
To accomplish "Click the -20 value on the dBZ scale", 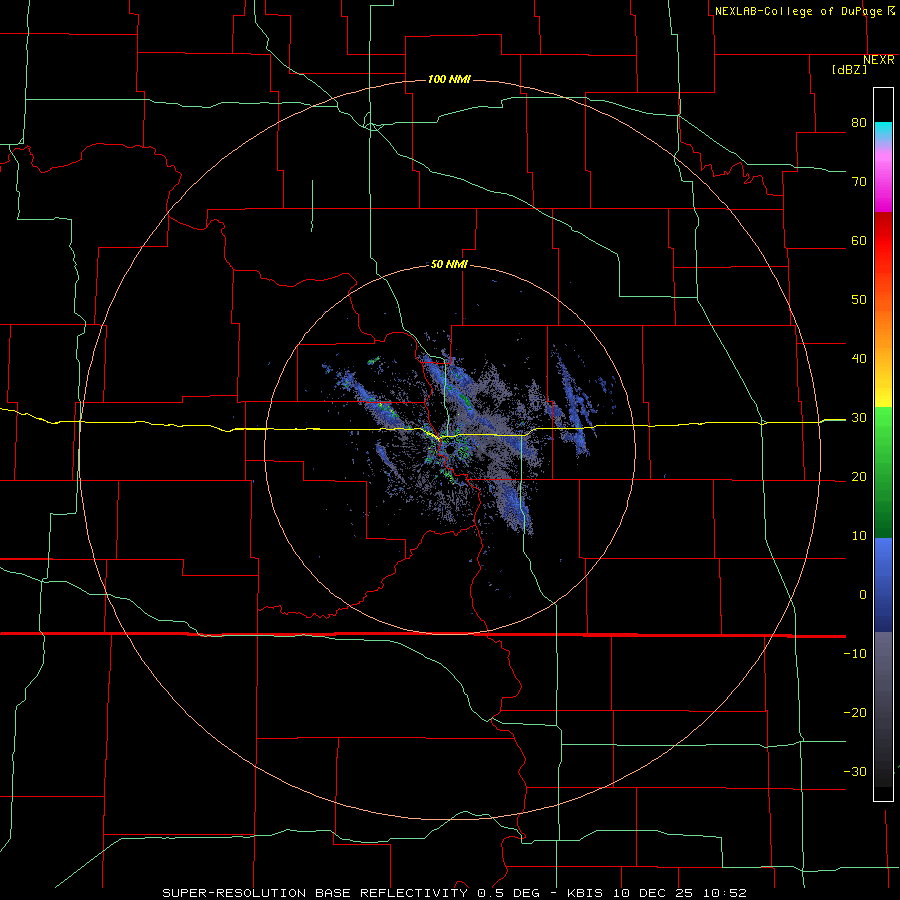I will (855, 712).
